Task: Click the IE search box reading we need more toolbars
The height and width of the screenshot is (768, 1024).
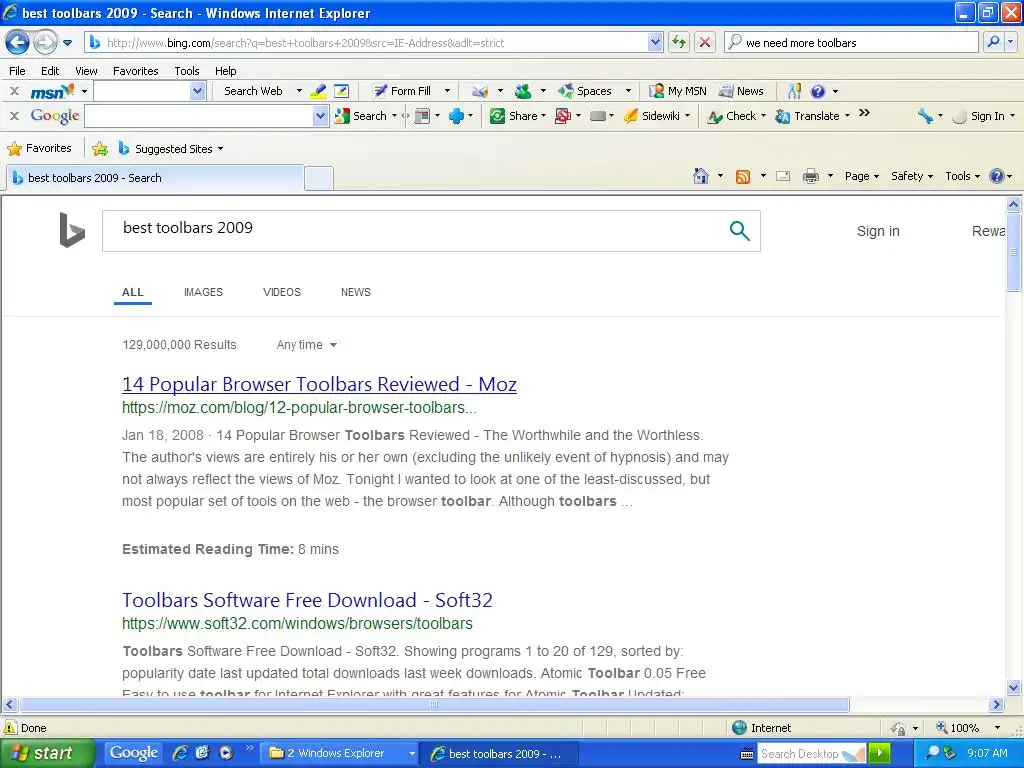Action: click(851, 42)
